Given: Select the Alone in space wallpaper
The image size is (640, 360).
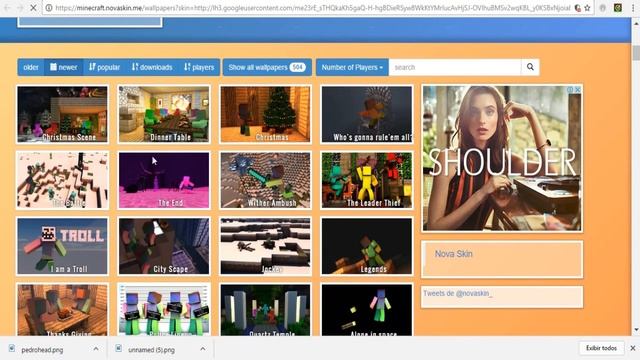Looking at the screenshot, I should point(367,310).
